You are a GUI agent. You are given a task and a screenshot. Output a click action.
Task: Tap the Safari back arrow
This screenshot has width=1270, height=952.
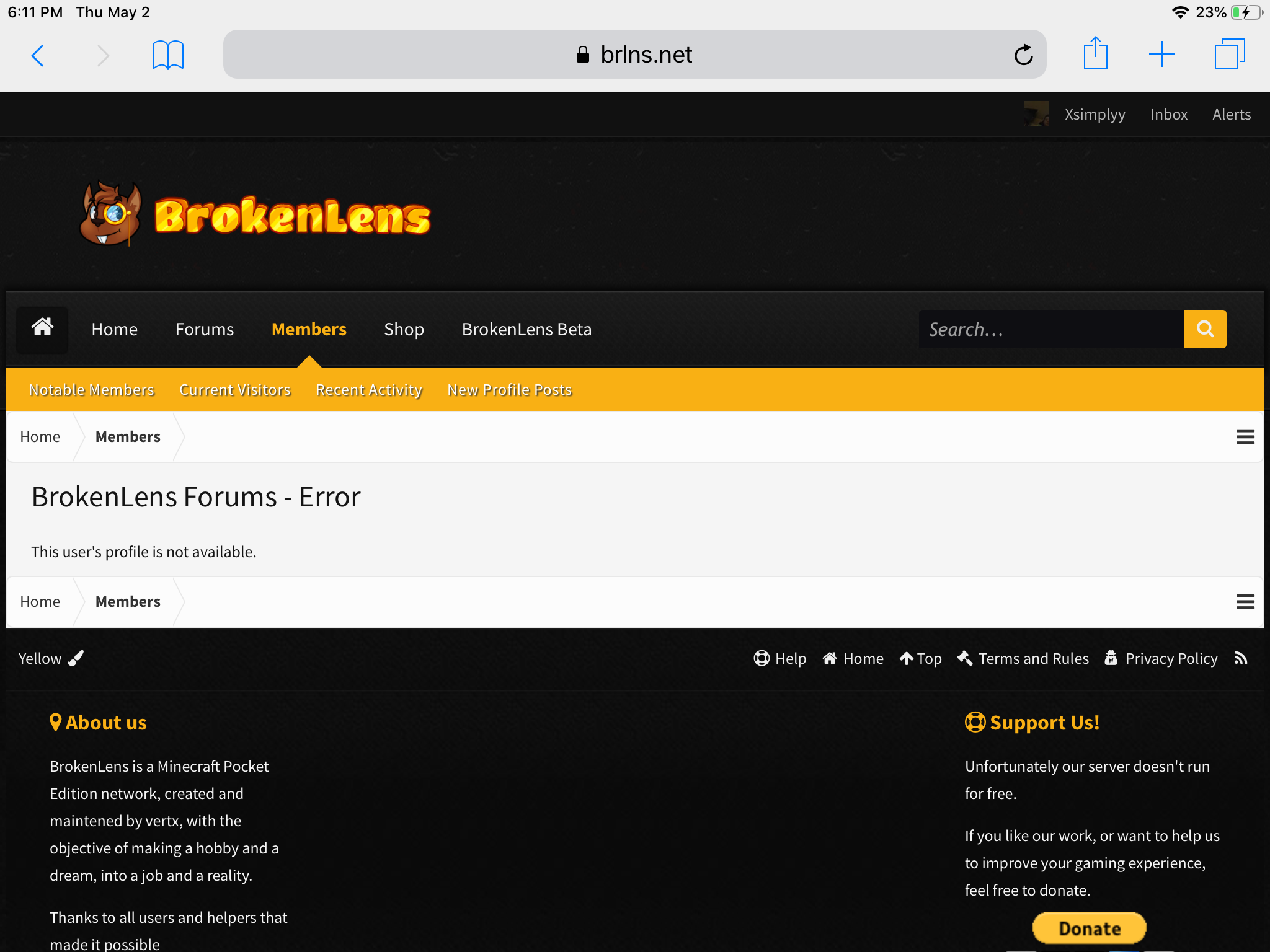[x=38, y=55]
